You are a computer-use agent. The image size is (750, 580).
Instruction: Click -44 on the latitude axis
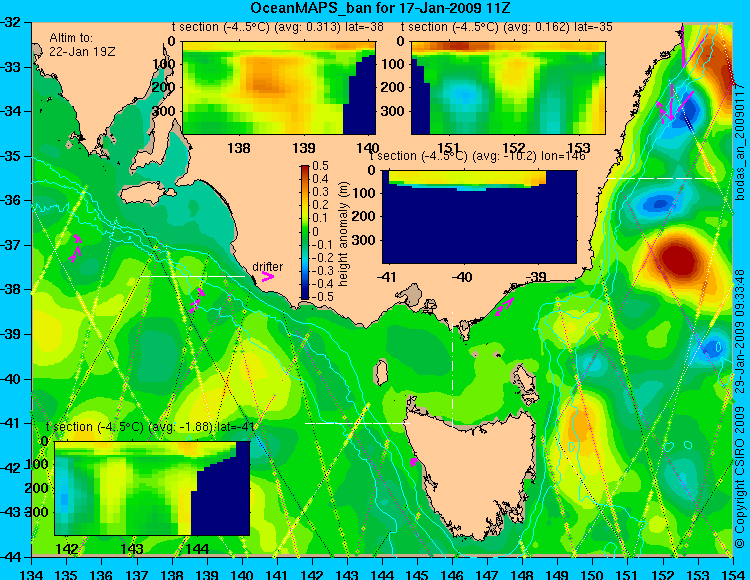pos(11,557)
